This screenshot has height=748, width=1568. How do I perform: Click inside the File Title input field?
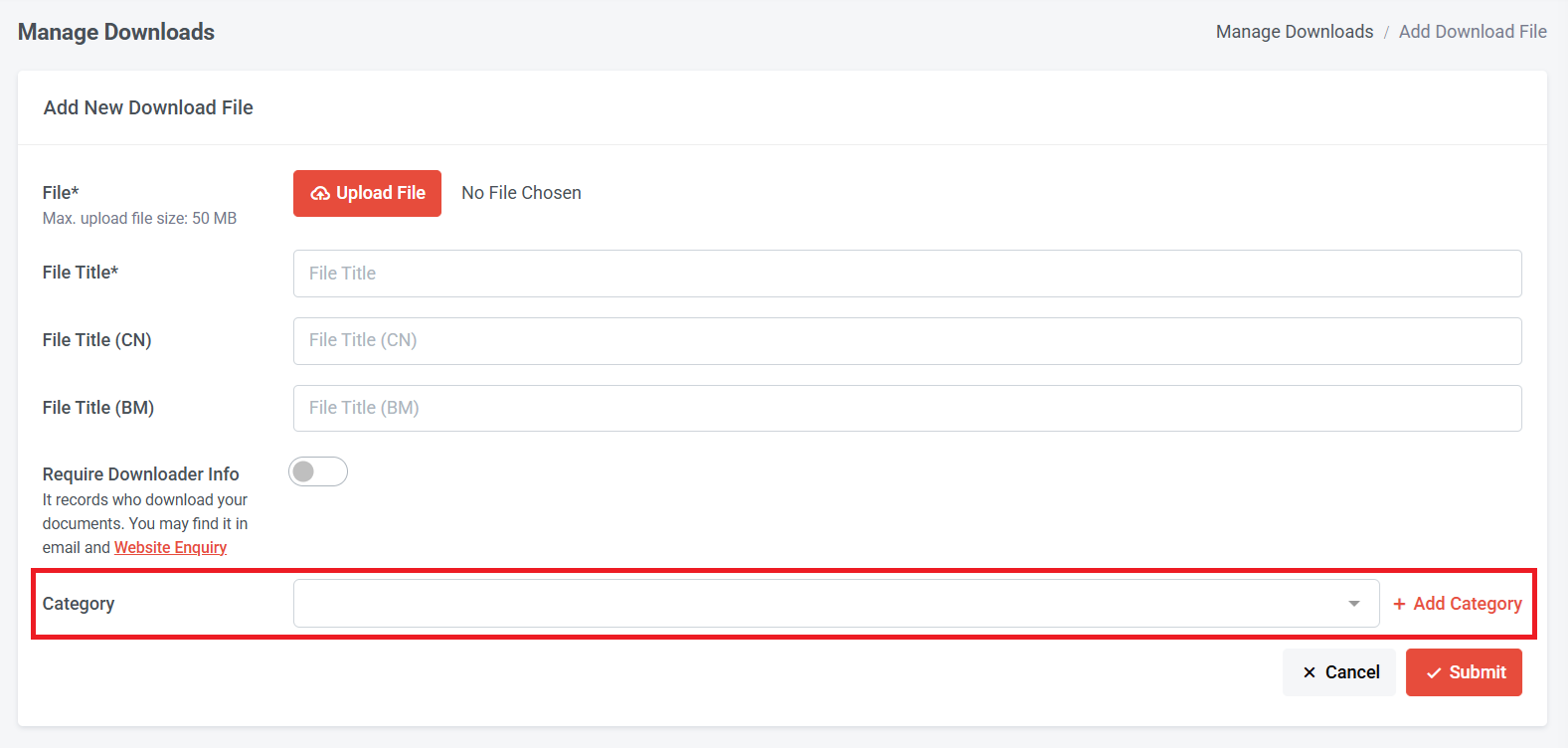pyautogui.click(x=696, y=273)
